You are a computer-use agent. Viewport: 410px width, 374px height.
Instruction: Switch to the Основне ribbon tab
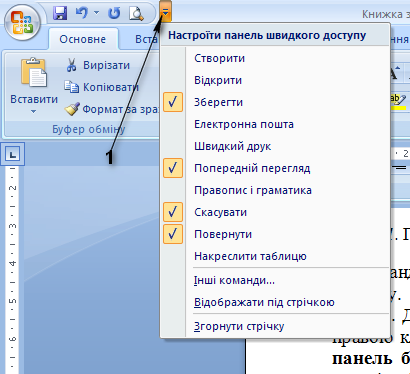[83, 39]
